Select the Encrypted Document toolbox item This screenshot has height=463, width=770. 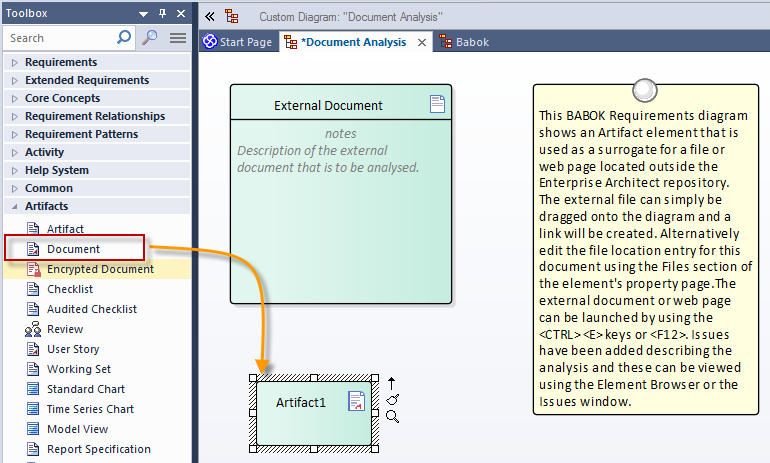coord(100,269)
